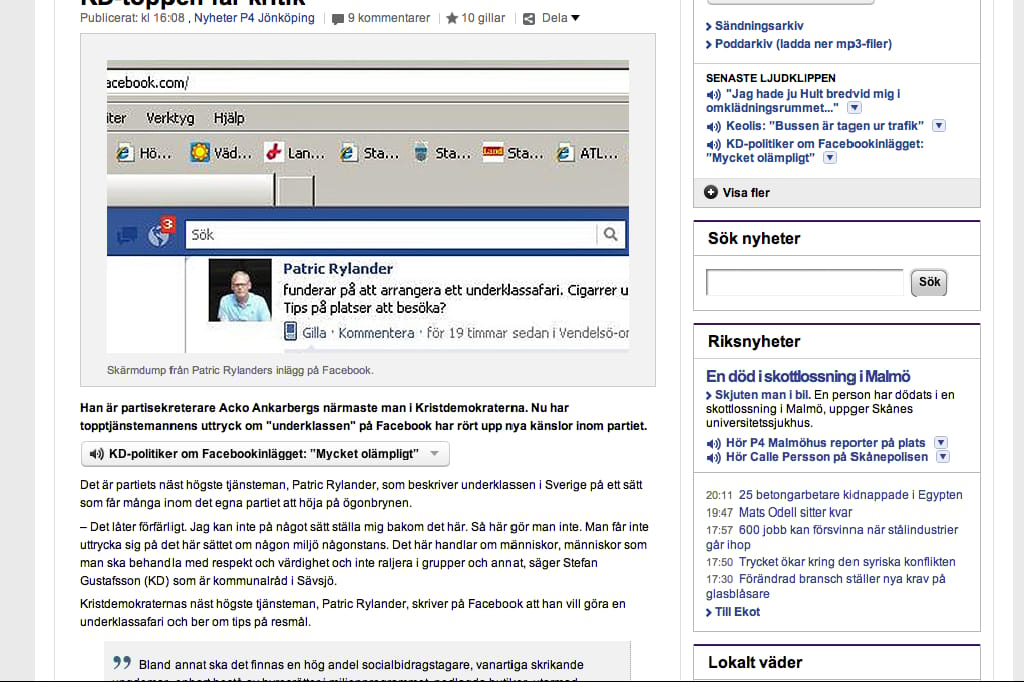Expand options for sidebar KD-politiker clip
1024x682 pixels.
point(829,157)
